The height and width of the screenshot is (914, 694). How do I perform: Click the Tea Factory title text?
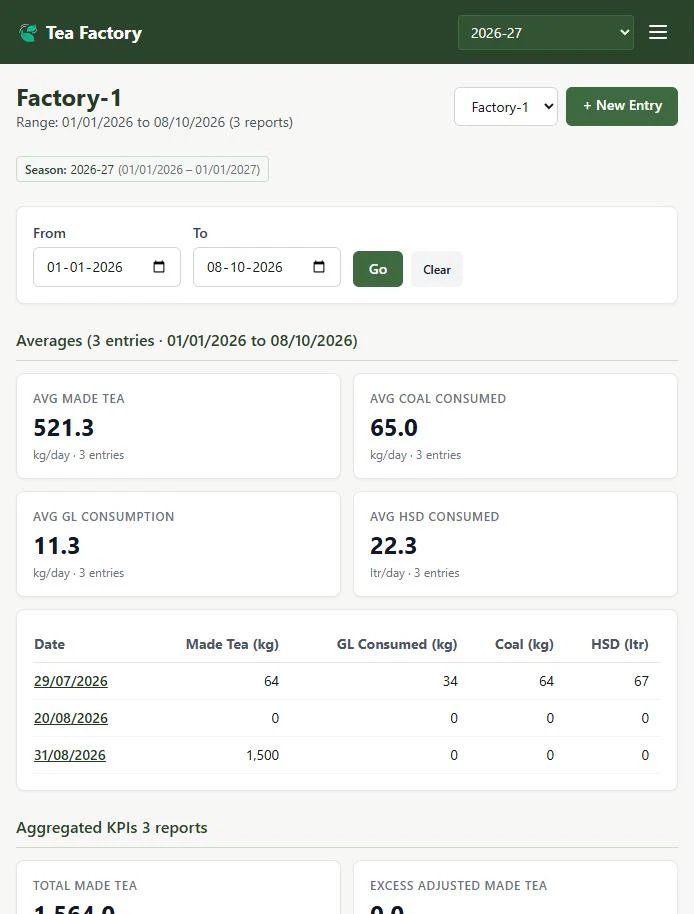[x=94, y=33]
